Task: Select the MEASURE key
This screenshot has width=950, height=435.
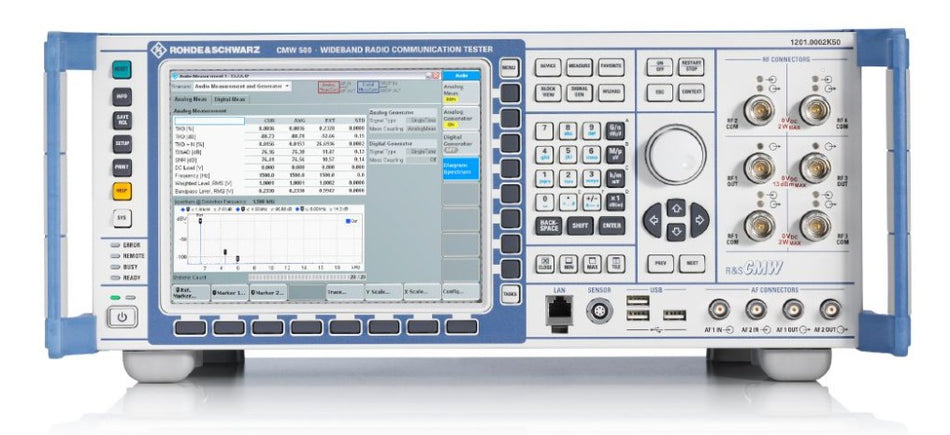Action: [579, 67]
